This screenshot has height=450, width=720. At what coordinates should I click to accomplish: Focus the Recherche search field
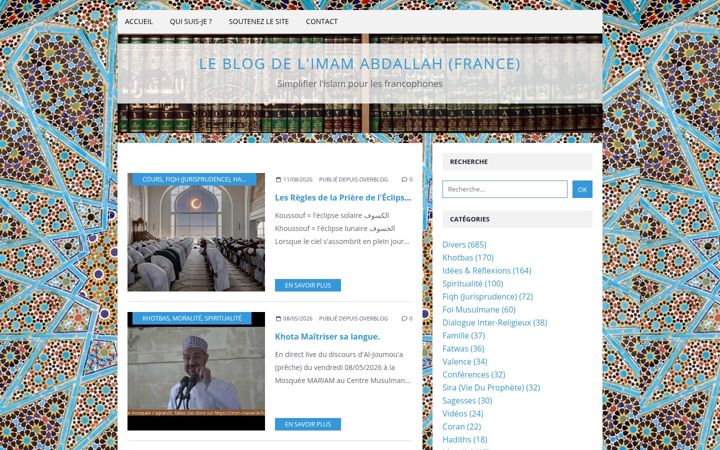pyautogui.click(x=505, y=189)
